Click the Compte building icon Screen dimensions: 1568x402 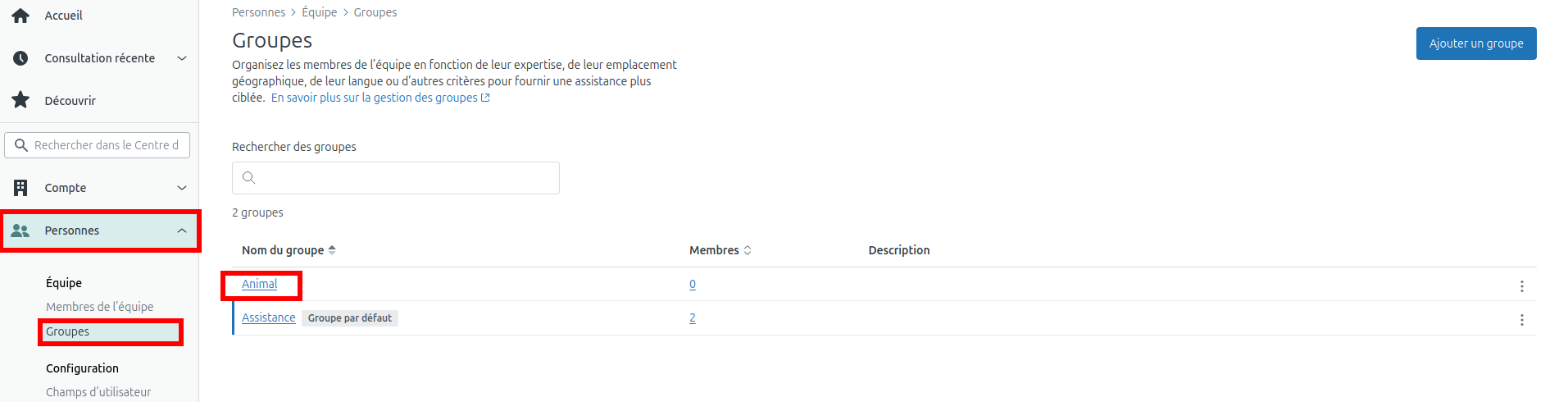[20, 188]
